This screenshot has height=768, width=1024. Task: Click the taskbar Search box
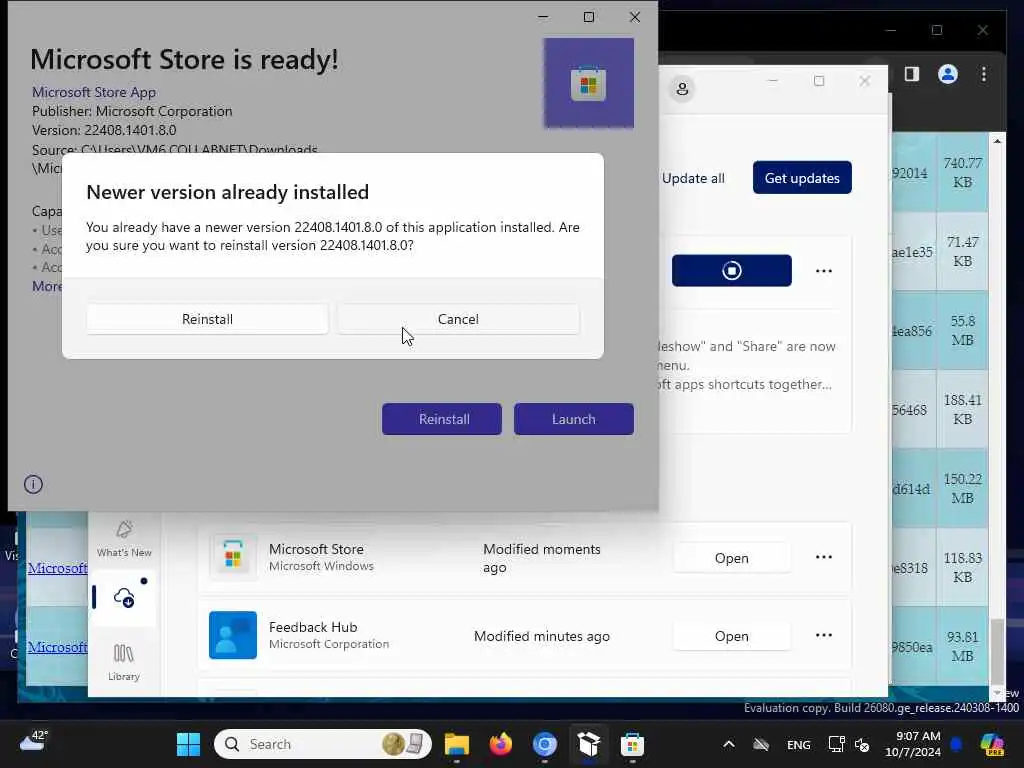(x=323, y=744)
